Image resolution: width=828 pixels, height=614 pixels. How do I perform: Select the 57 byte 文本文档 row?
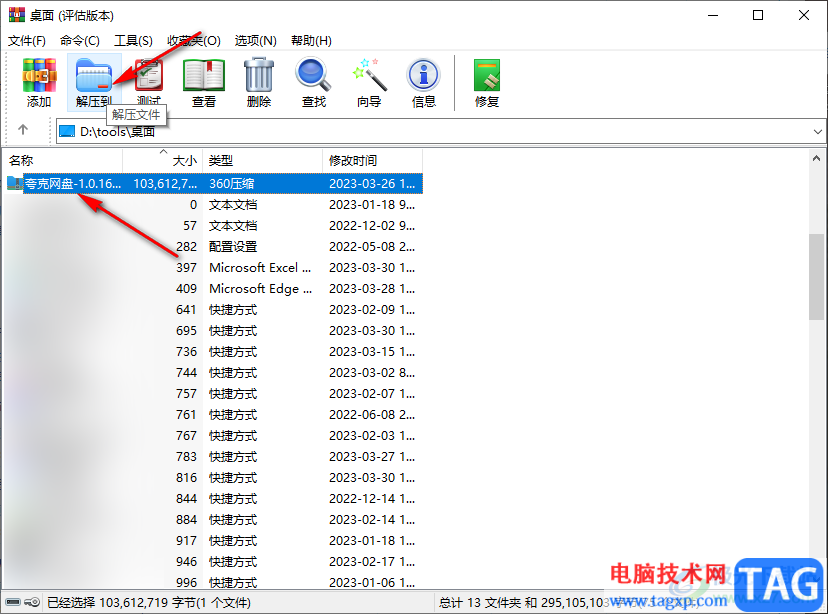[x=214, y=226]
